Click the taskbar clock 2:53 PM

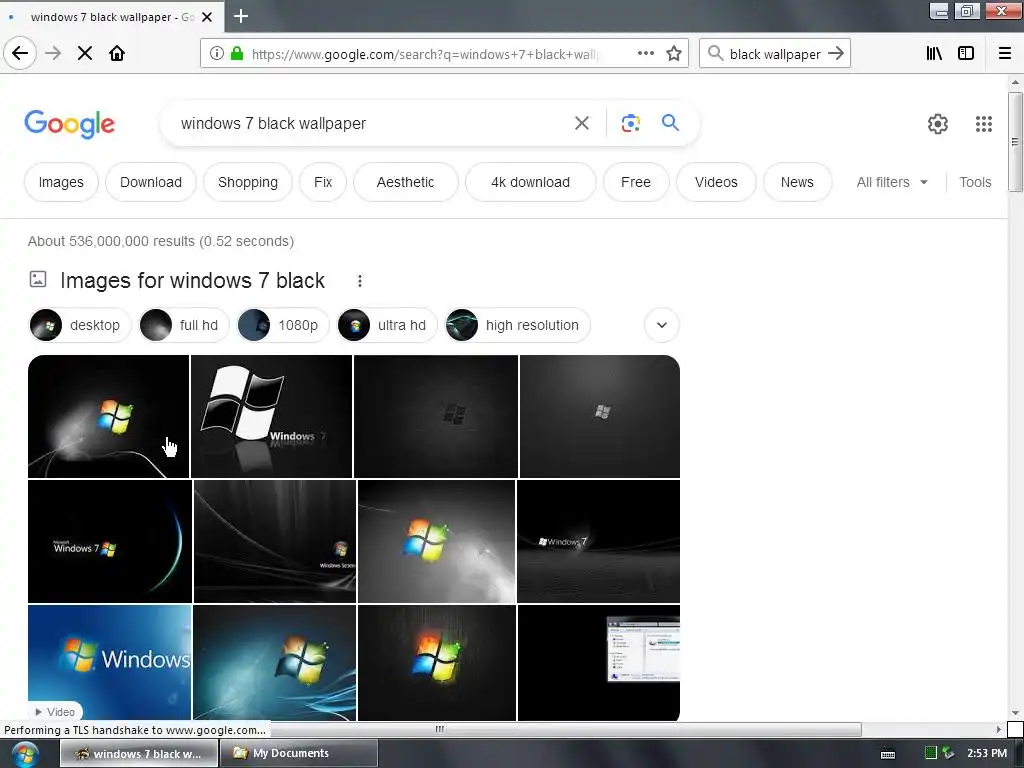(x=987, y=753)
